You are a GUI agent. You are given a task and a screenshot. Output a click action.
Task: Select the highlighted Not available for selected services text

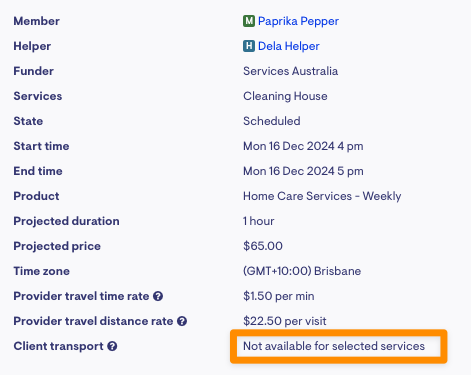coord(334,346)
